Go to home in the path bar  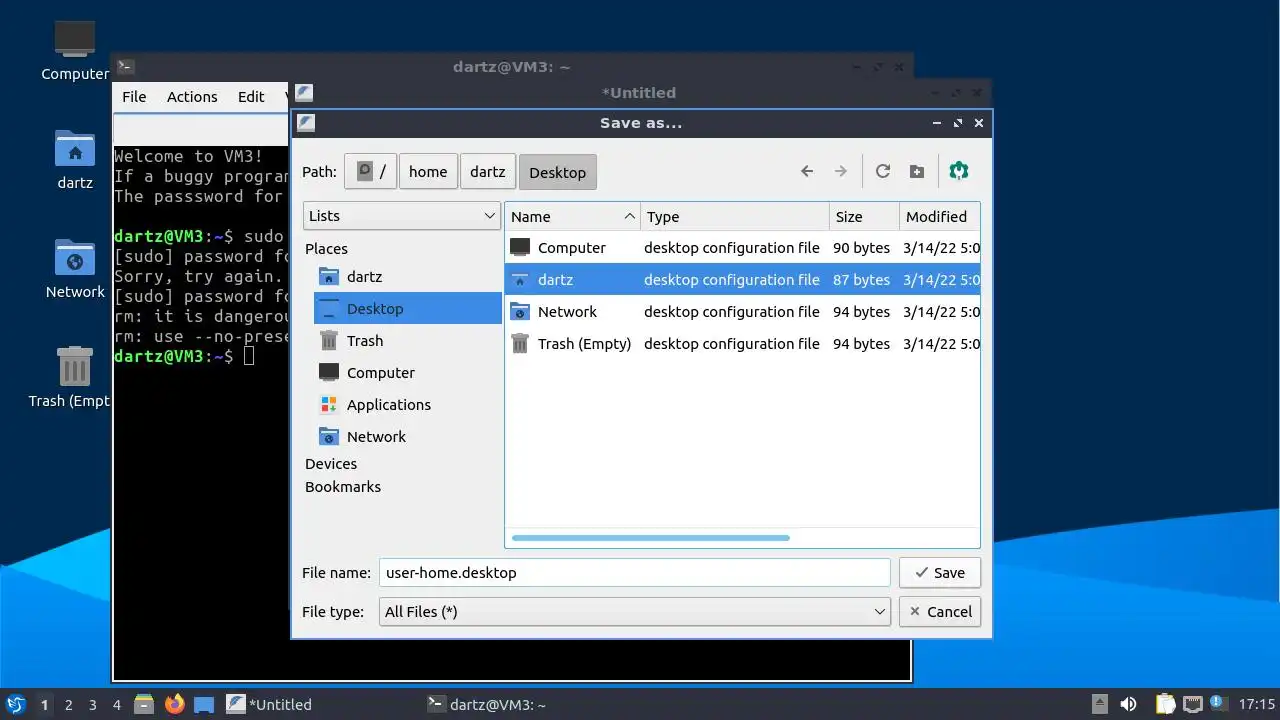tap(428, 171)
